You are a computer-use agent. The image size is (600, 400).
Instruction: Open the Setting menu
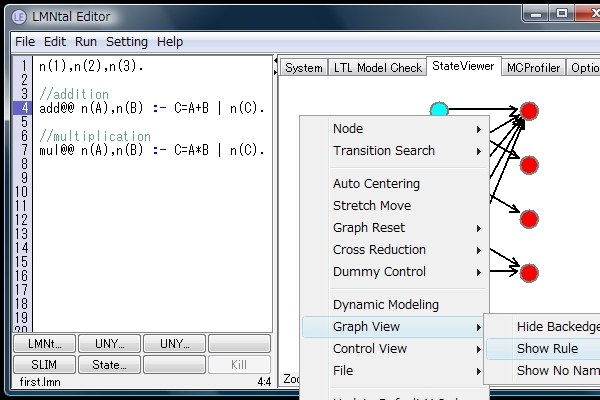[127, 42]
